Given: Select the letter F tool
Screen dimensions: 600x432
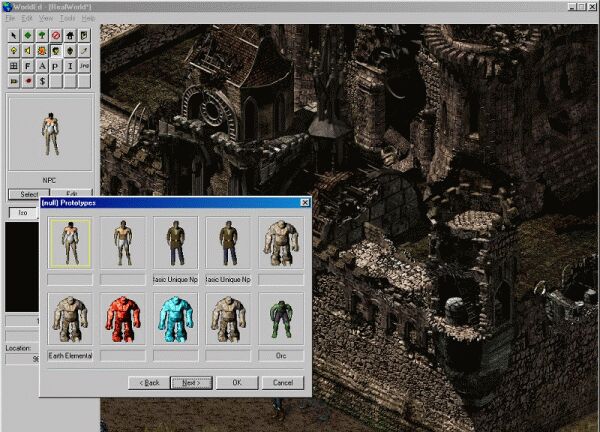Looking at the screenshot, I should (28, 66).
